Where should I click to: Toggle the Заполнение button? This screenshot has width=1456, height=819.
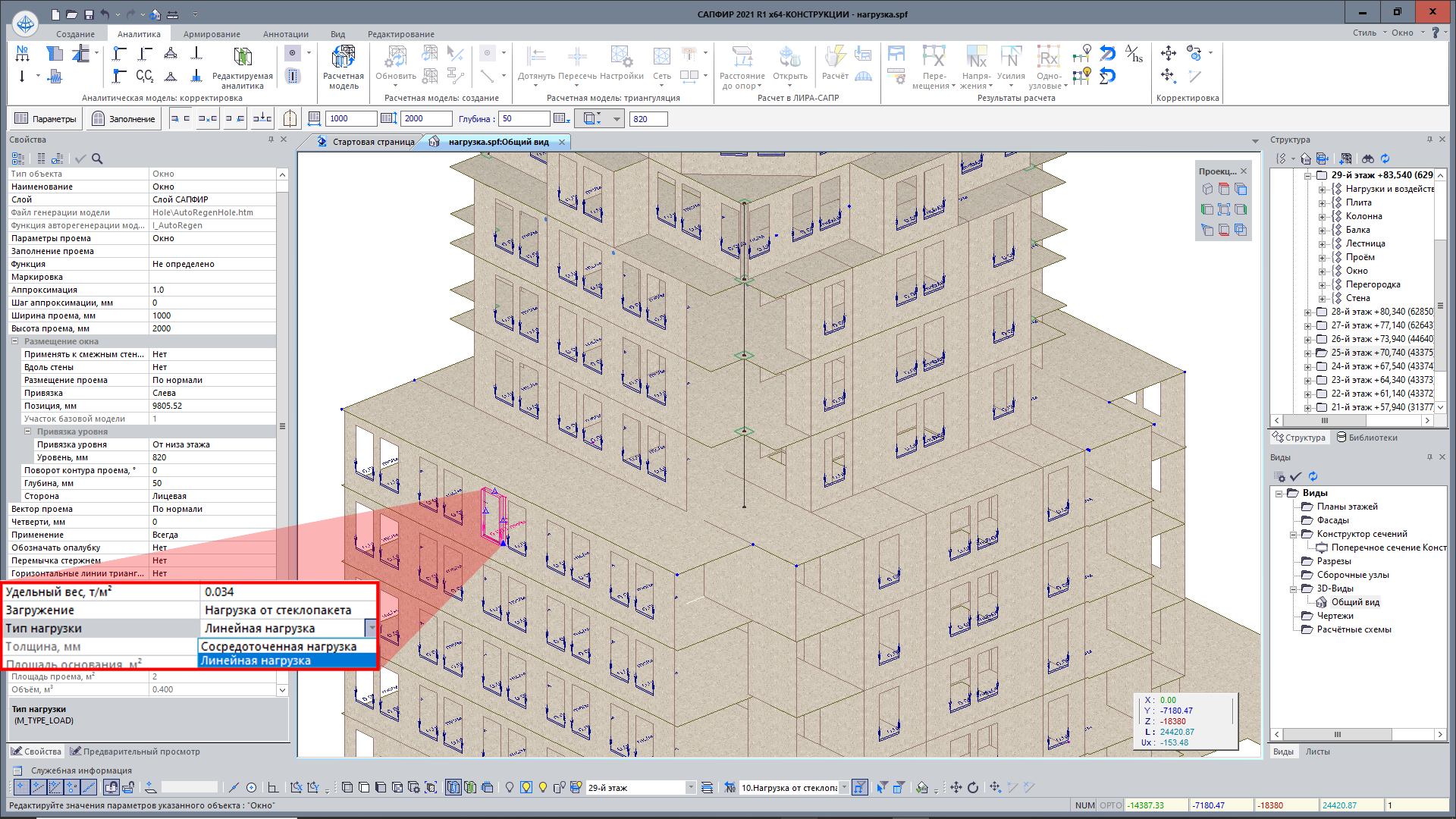pyautogui.click(x=124, y=119)
